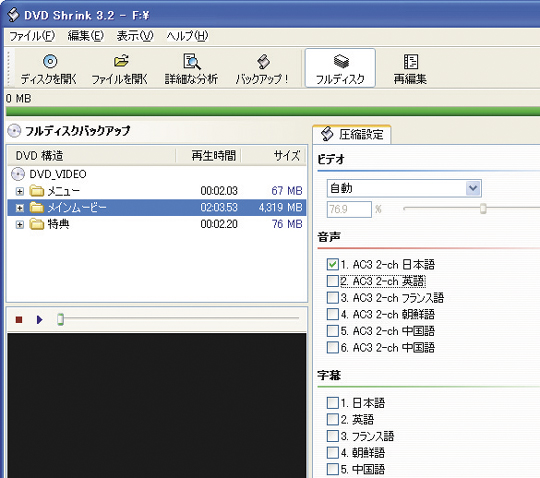Play preview with the blue triangle
This screenshot has width=540, height=478.
39,320
